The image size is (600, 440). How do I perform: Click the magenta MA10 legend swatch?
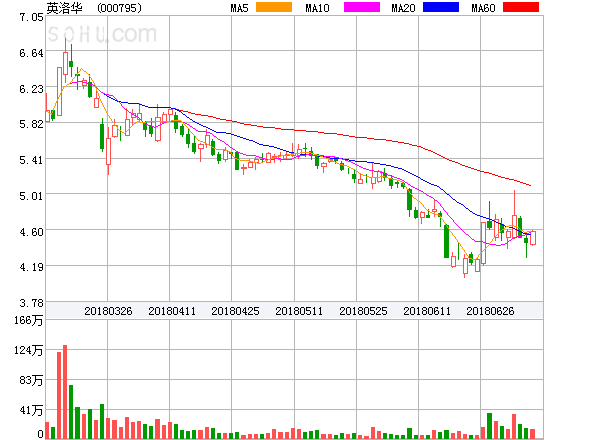tap(354, 8)
